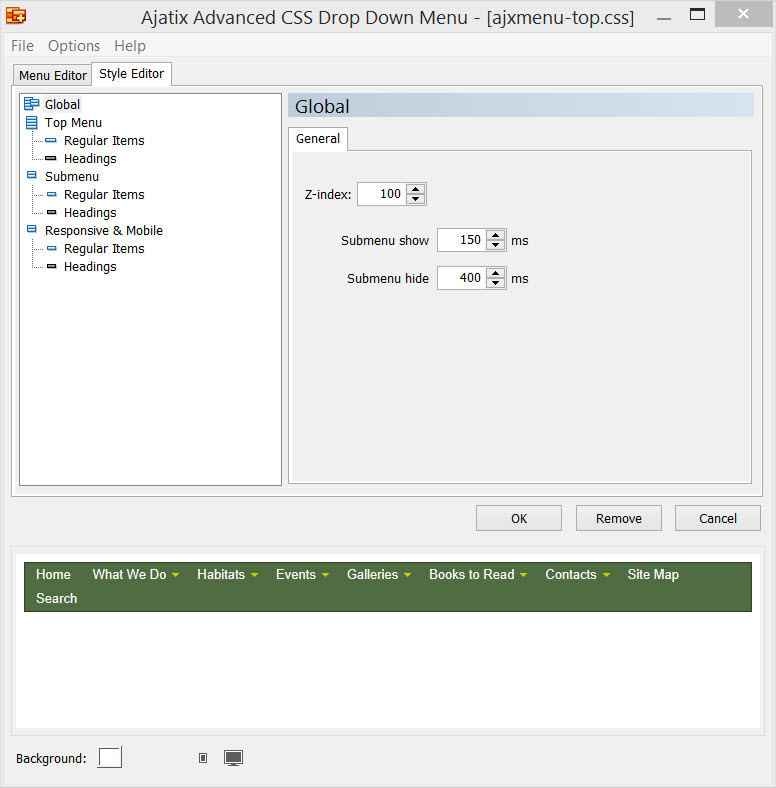Open the Help menu
Screen dimensions: 776x788
[130, 46]
